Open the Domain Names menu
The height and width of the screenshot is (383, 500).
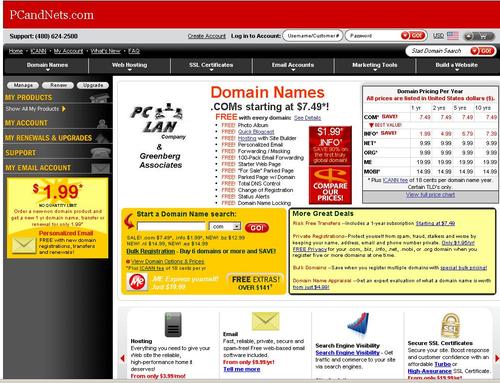tap(47, 66)
